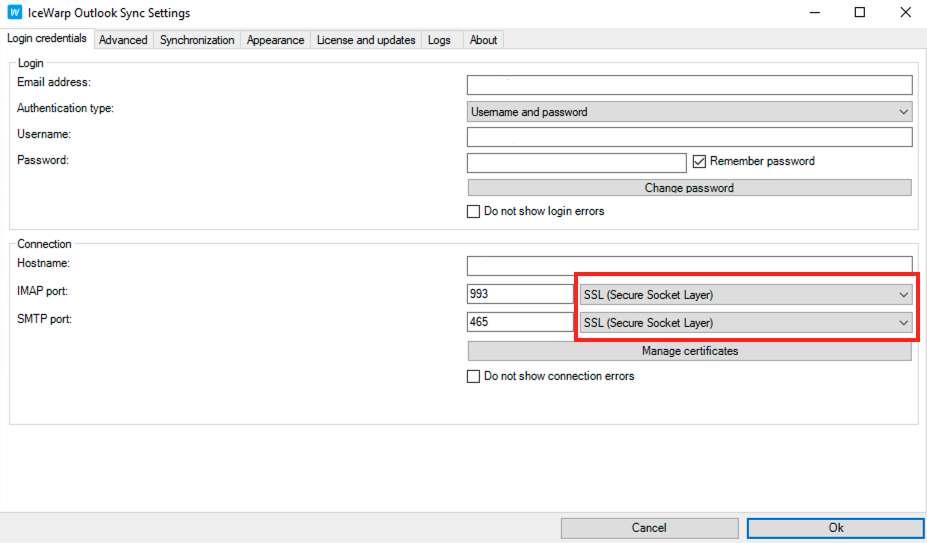Focus the Username input field

tap(689, 137)
